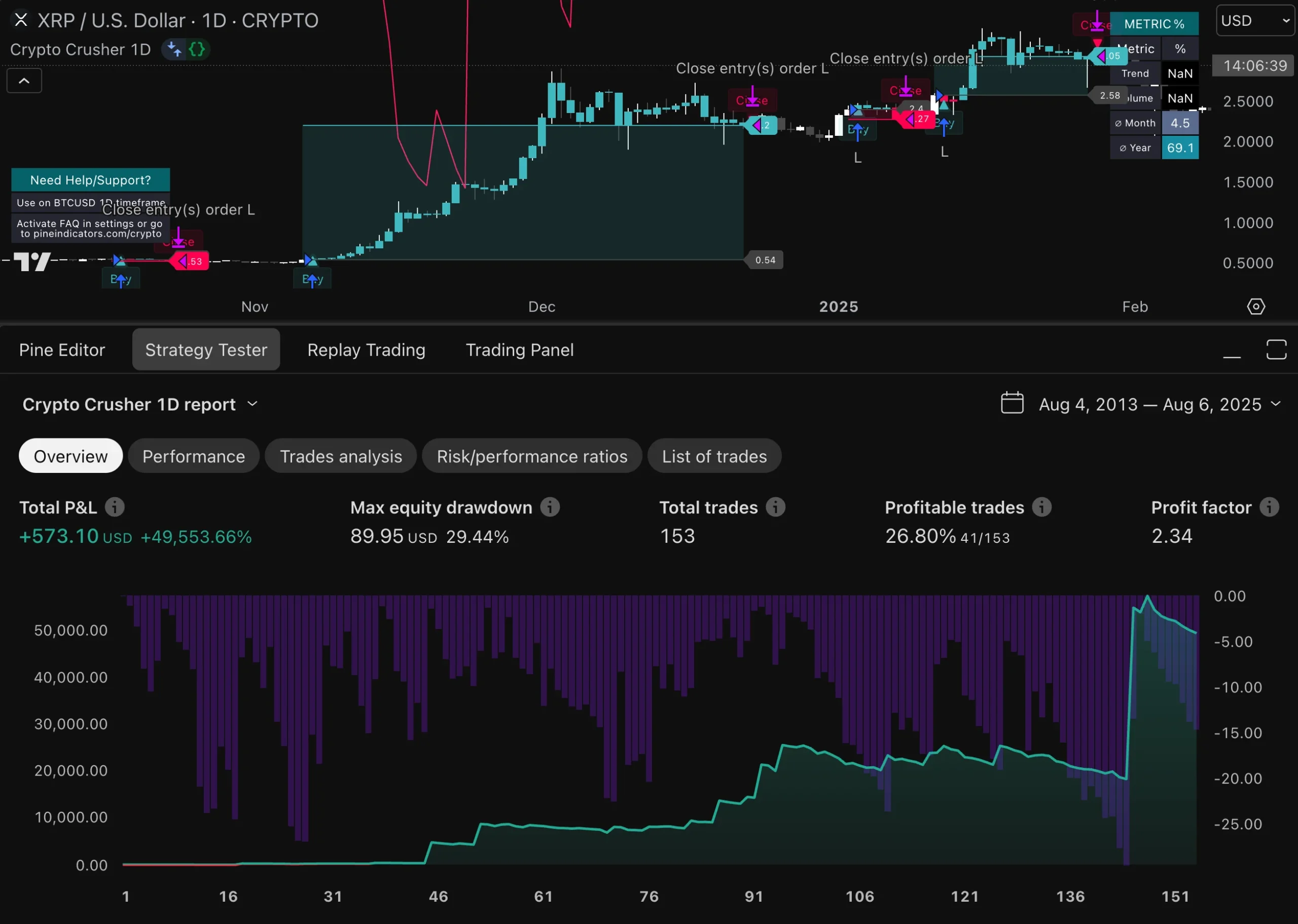The image size is (1298, 924).
Task: Show info for Total trades
Action: click(x=776, y=507)
